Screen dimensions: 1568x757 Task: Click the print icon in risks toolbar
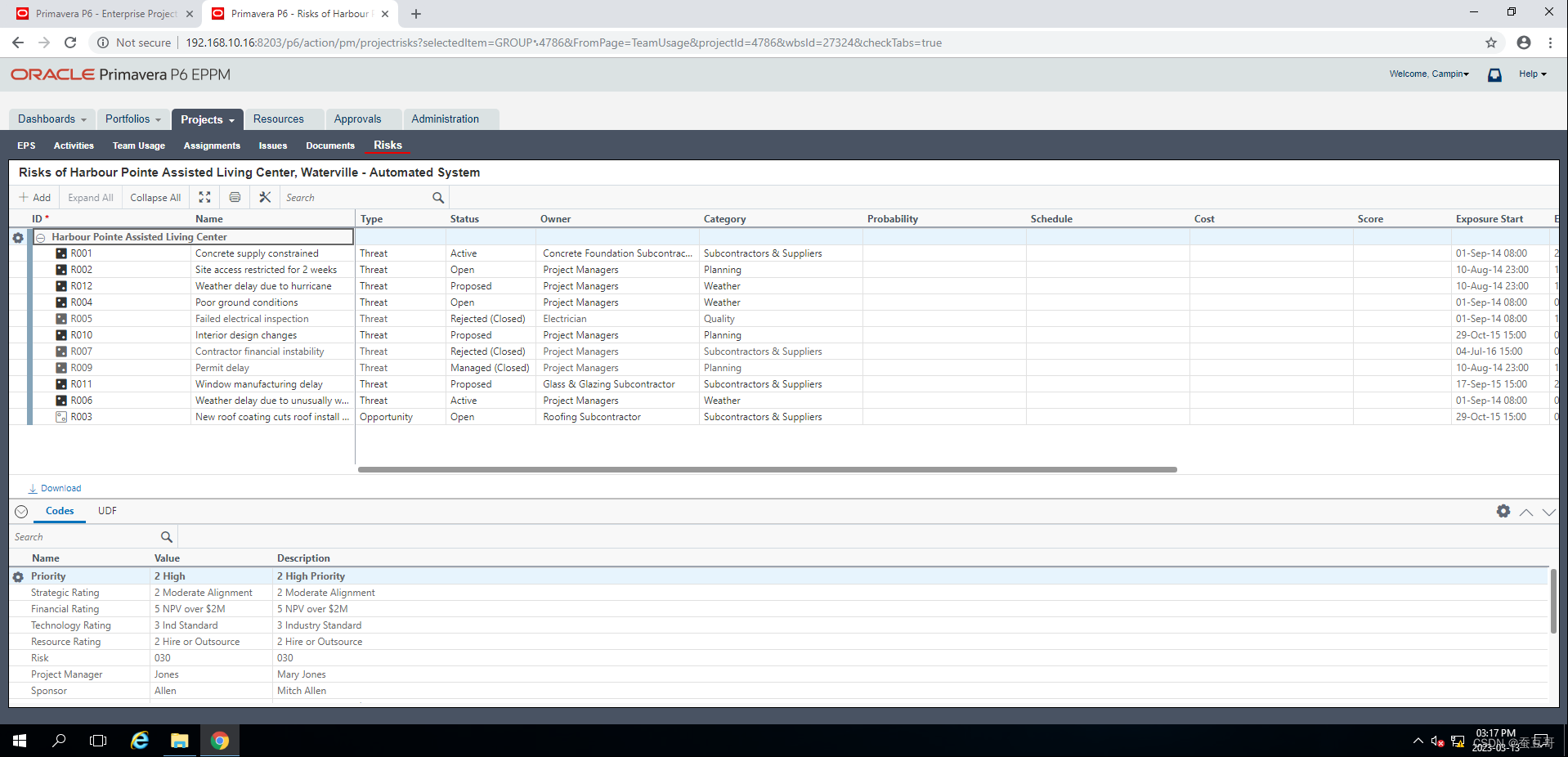(235, 197)
